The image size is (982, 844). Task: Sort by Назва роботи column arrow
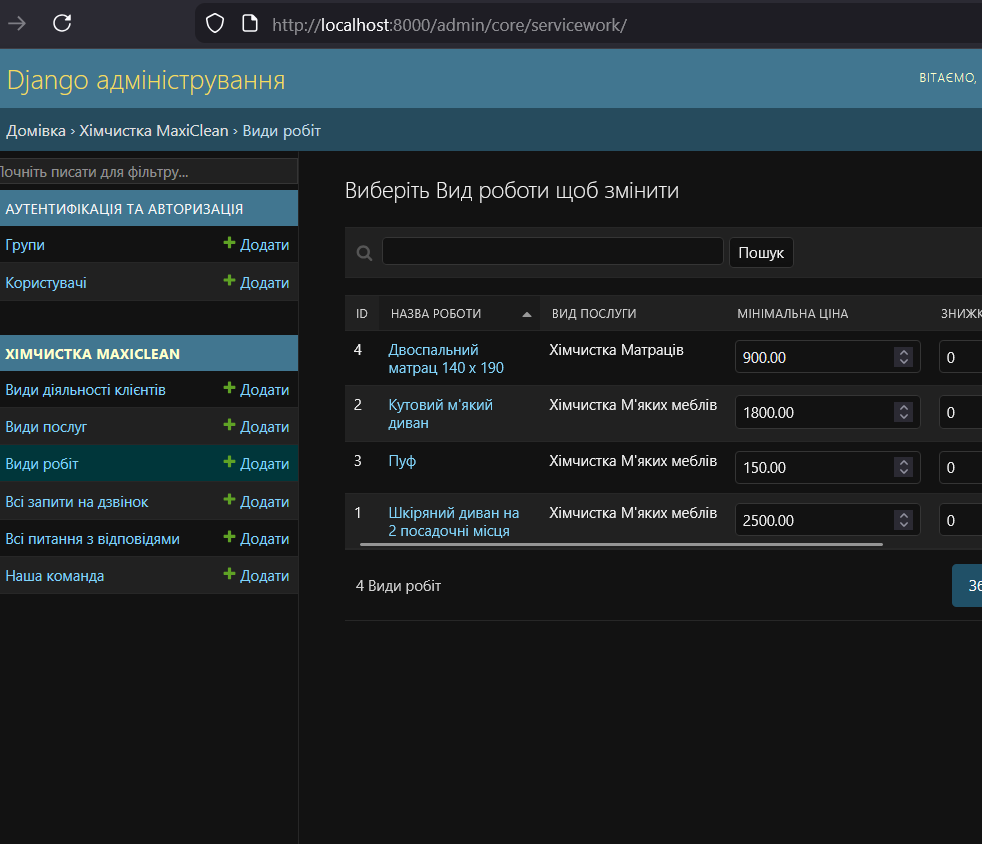[x=526, y=314]
